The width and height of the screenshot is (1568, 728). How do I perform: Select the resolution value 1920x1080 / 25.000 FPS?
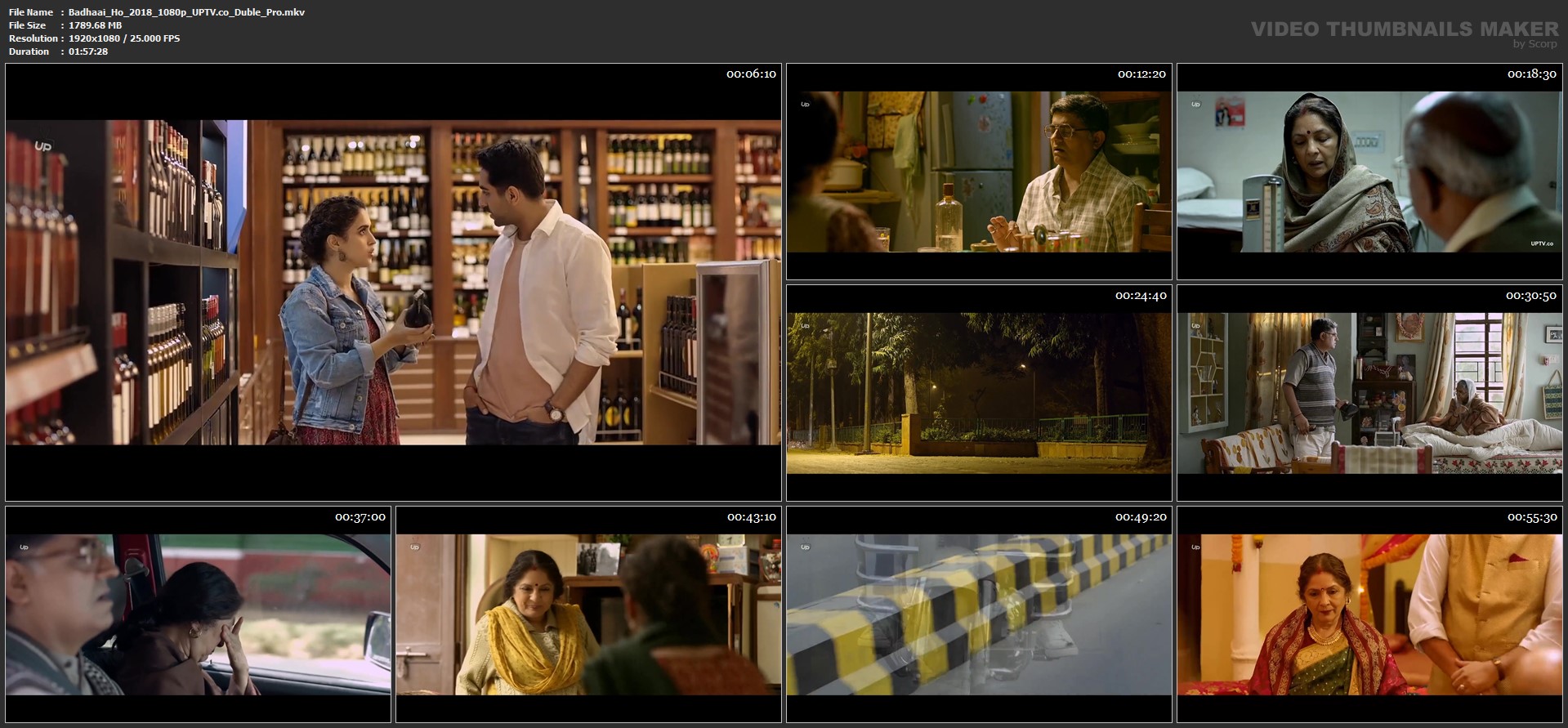pyautogui.click(x=124, y=38)
